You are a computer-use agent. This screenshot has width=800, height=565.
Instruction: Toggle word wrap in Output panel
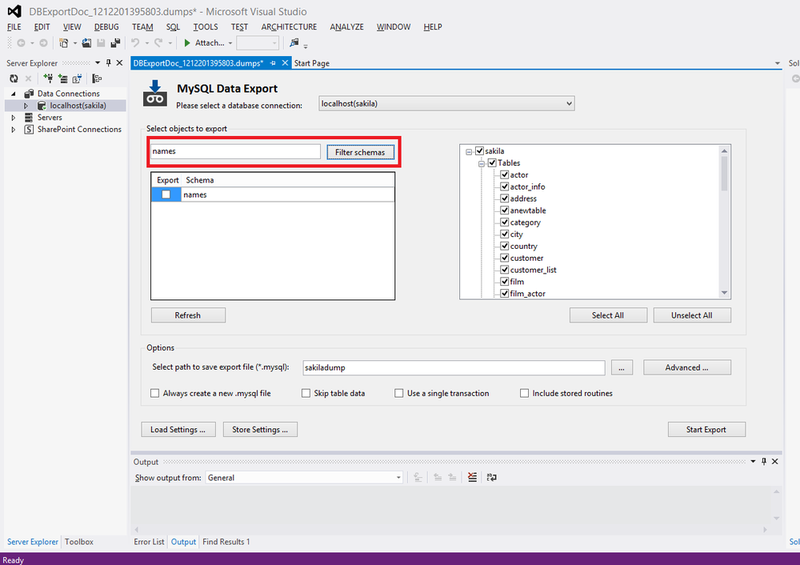click(491, 477)
